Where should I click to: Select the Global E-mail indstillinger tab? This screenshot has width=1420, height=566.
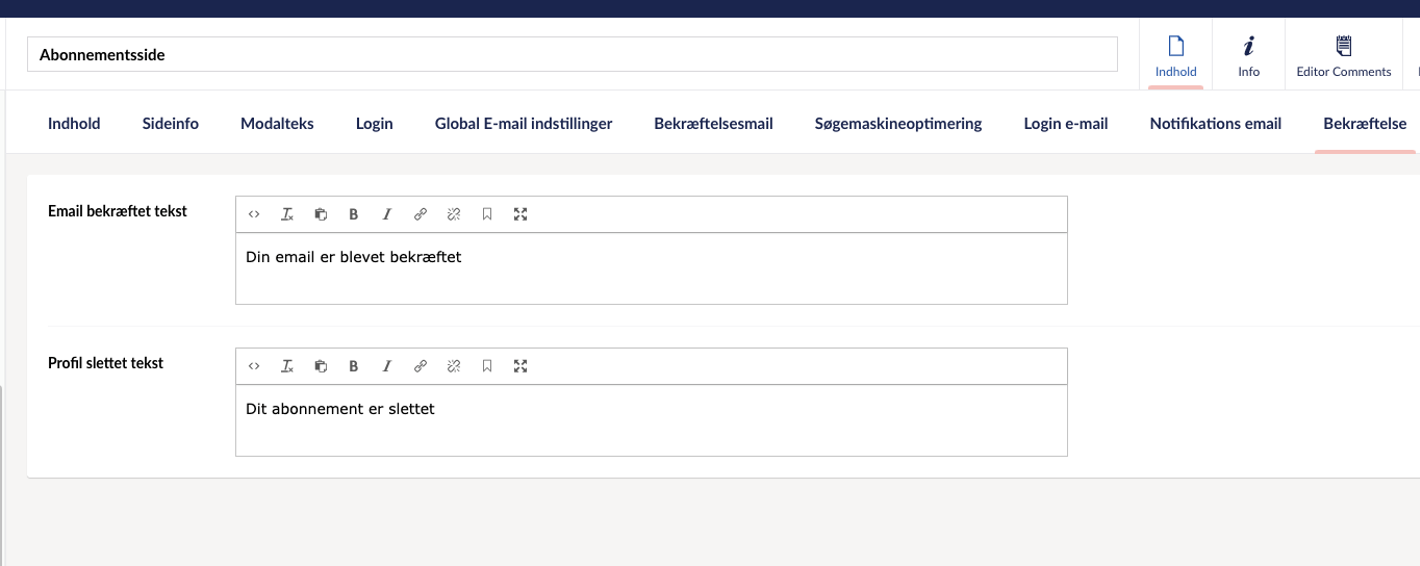click(523, 124)
